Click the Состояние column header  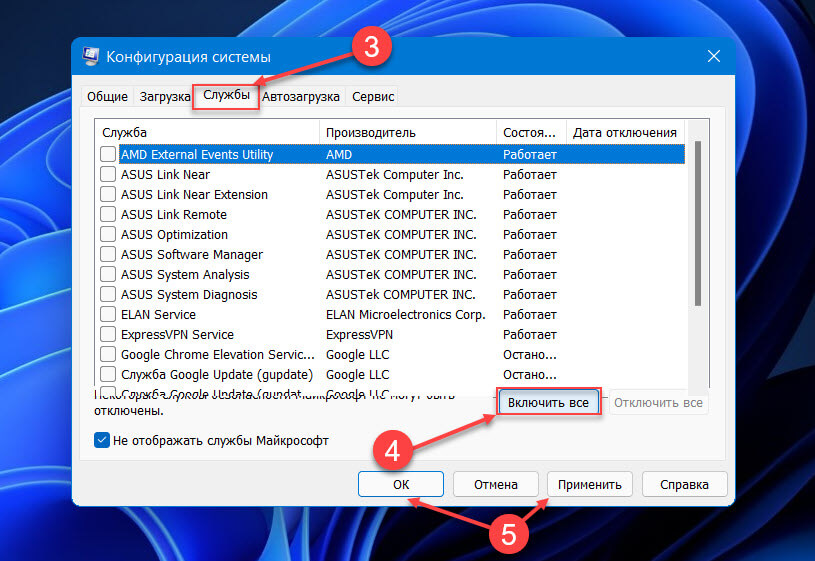click(531, 133)
